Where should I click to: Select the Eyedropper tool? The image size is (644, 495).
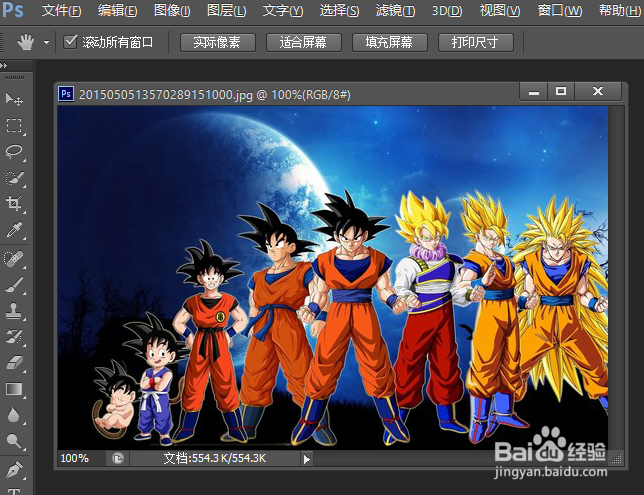point(14,230)
